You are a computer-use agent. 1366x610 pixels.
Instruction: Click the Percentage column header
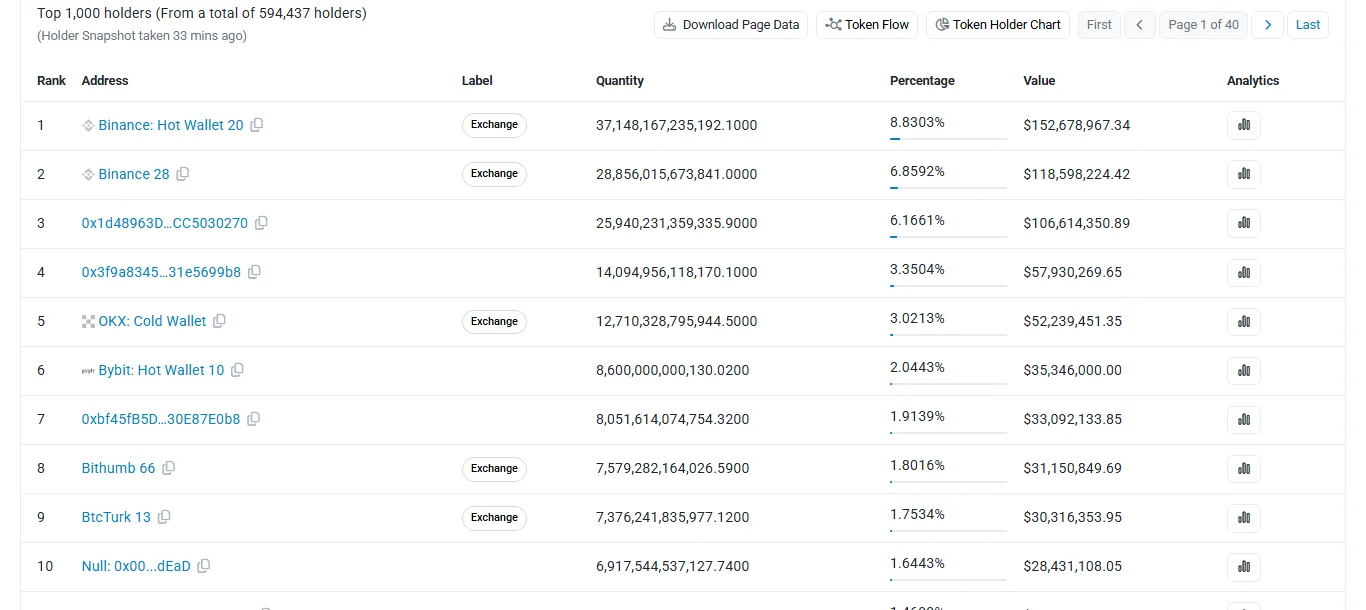tap(922, 81)
